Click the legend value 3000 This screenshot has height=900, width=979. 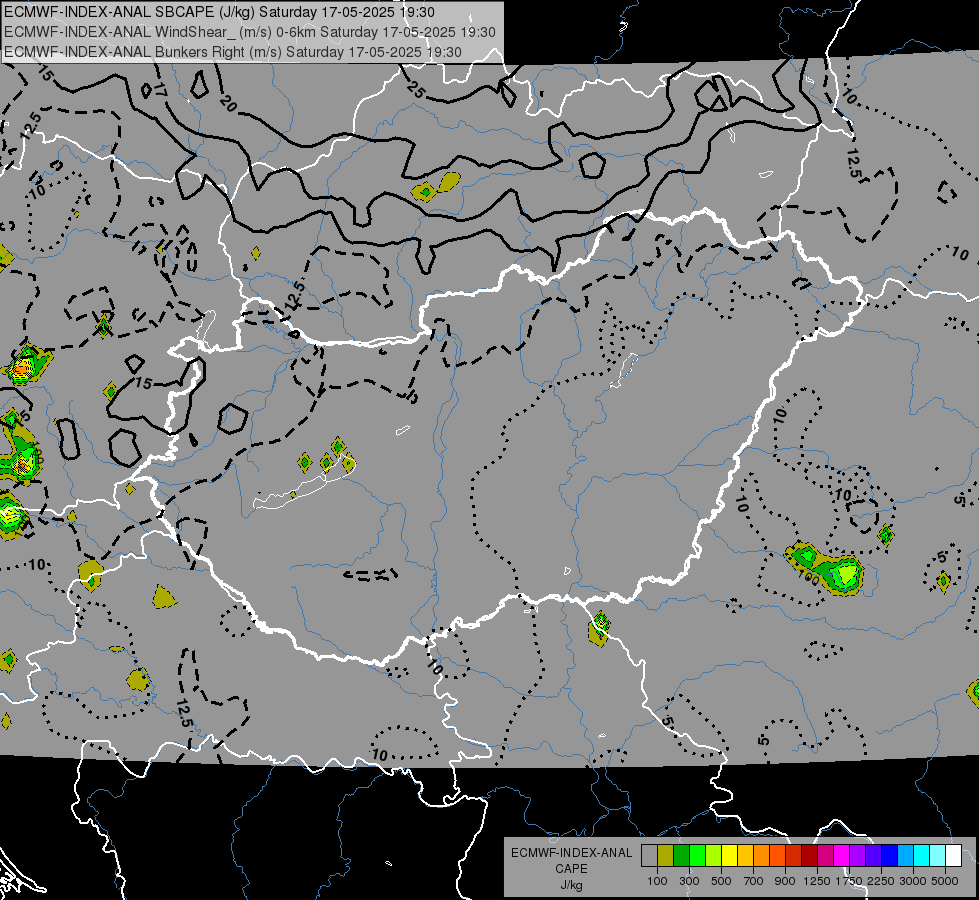pyautogui.click(x=913, y=881)
